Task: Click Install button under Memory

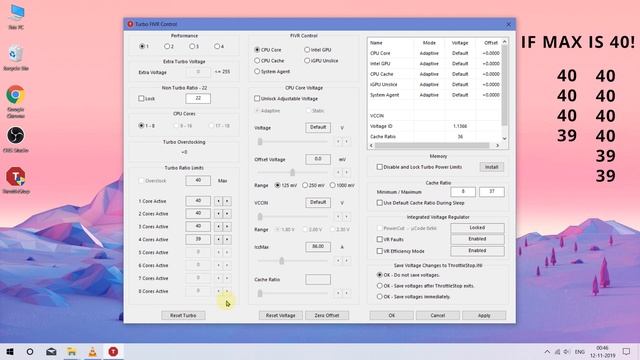Action: point(491,167)
